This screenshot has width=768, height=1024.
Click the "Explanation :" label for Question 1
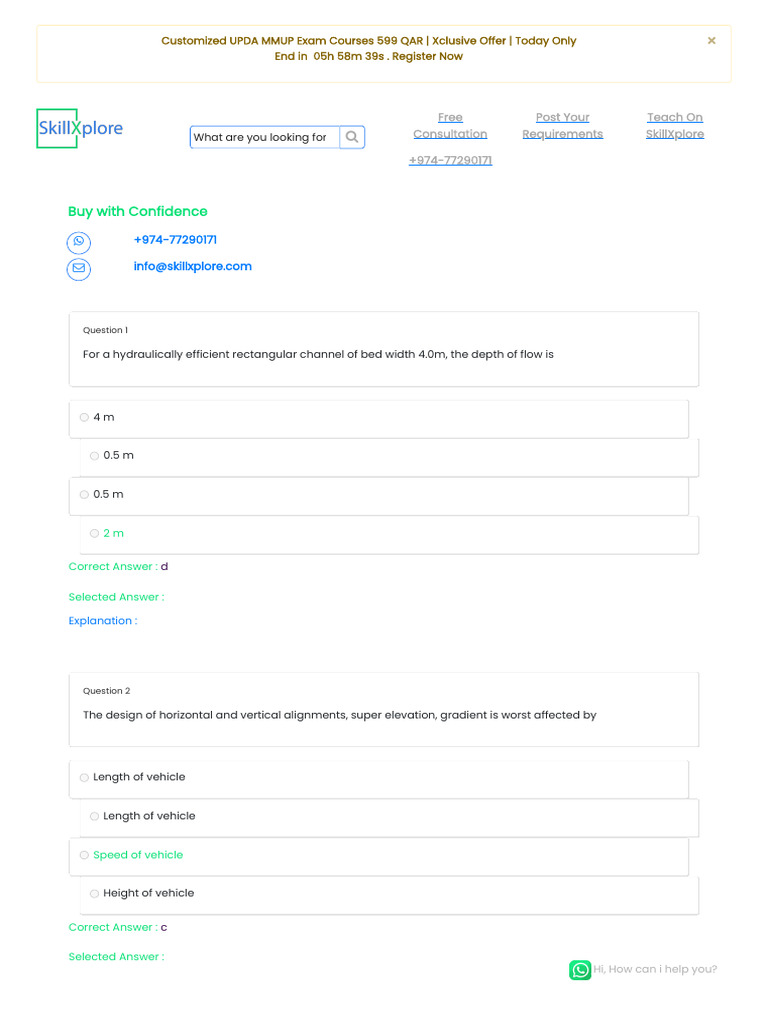[103, 621]
